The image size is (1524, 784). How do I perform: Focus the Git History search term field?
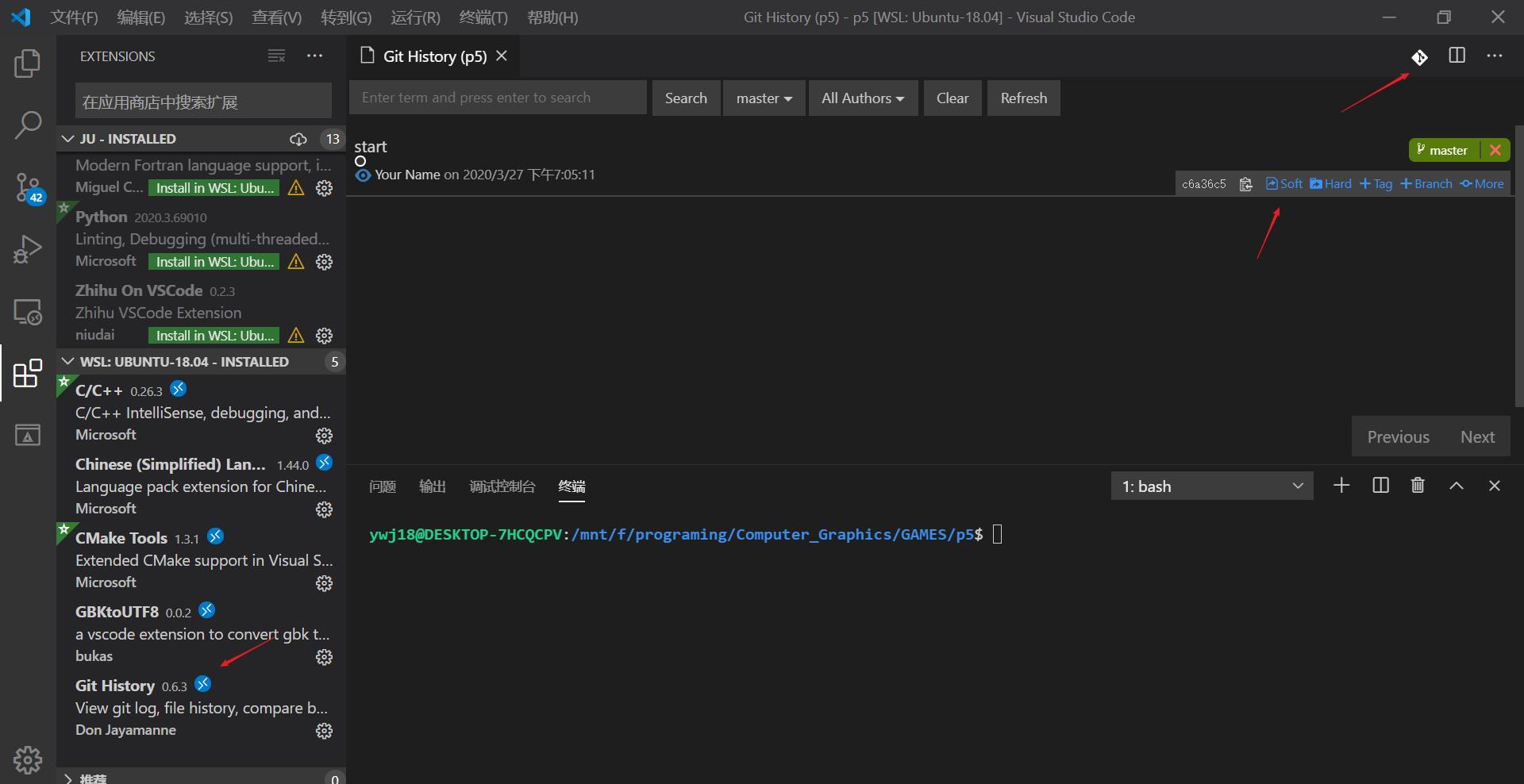coord(498,98)
